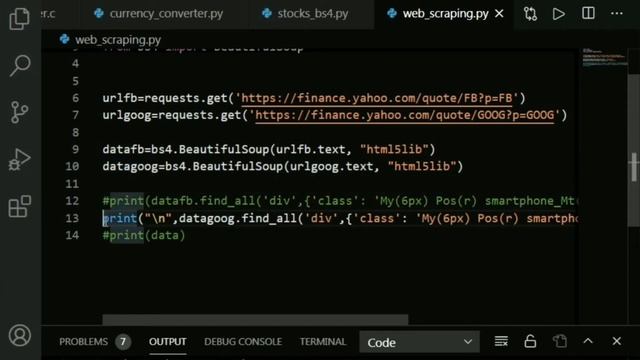Image resolution: width=640 pixels, height=360 pixels.
Task: Click the editor horizontal scrollbar
Action: pyautogui.click(x=255, y=320)
